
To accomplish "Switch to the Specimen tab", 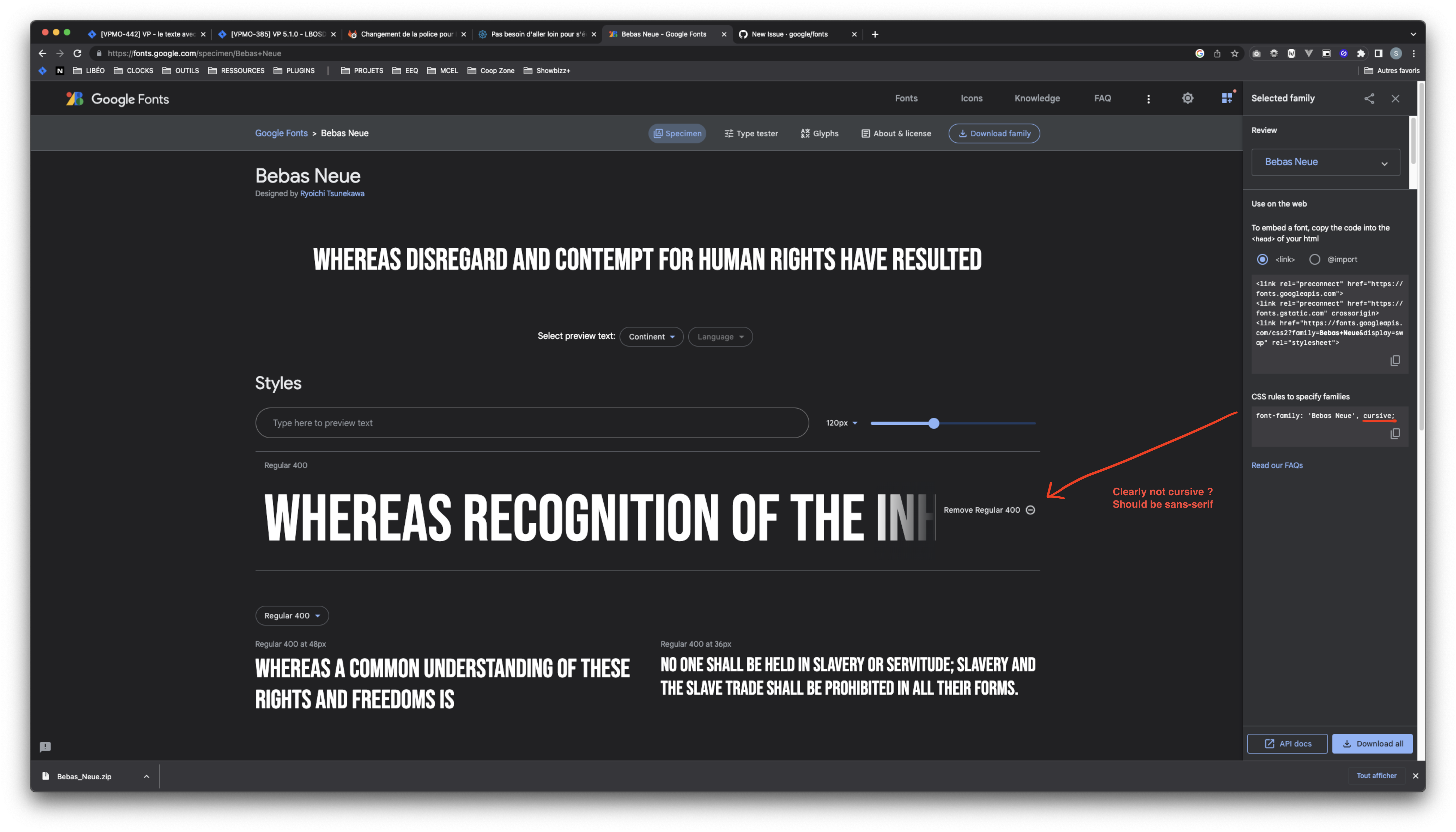I will point(677,133).
